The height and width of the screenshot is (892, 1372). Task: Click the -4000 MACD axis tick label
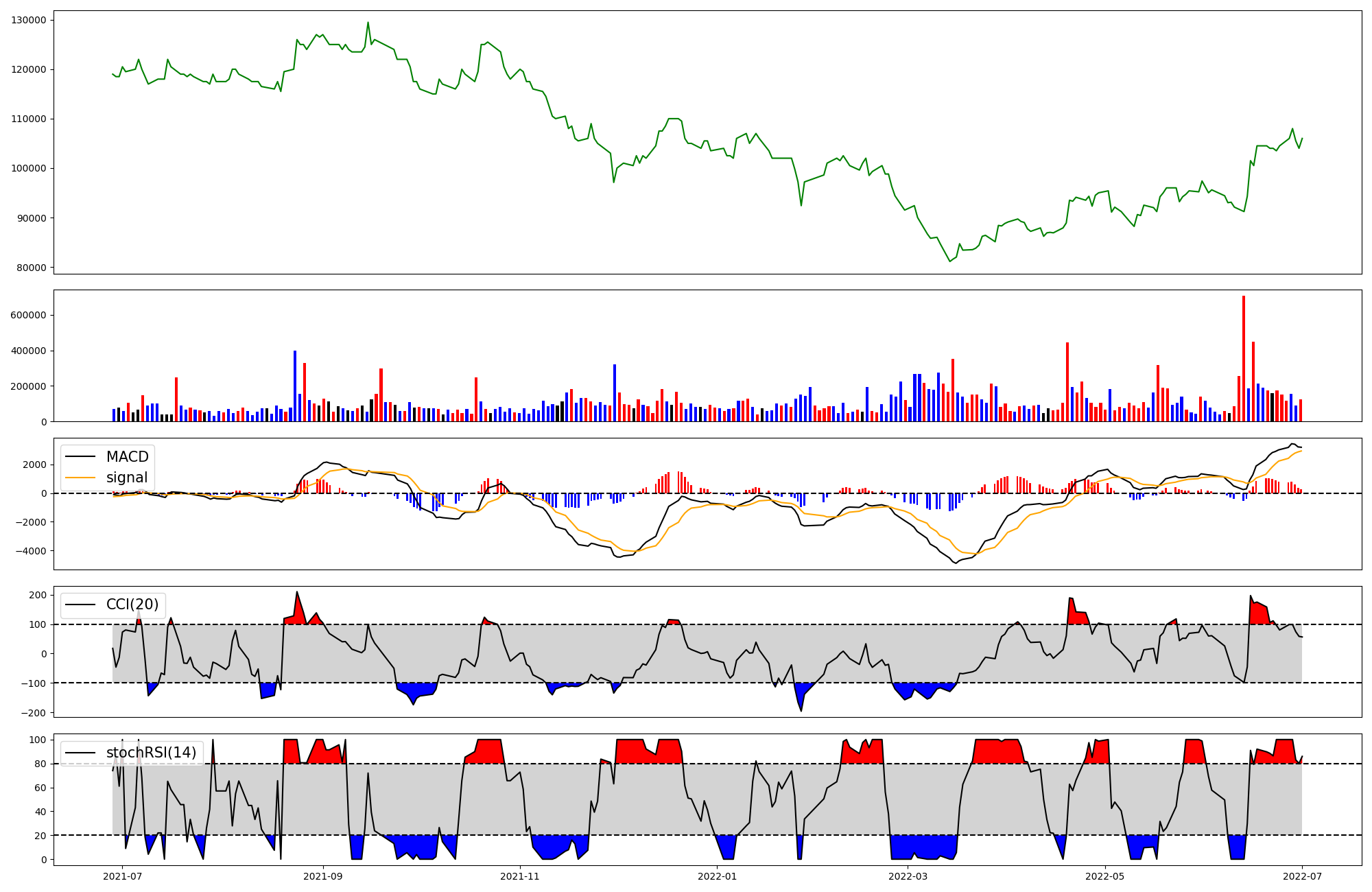pyautogui.click(x=32, y=551)
